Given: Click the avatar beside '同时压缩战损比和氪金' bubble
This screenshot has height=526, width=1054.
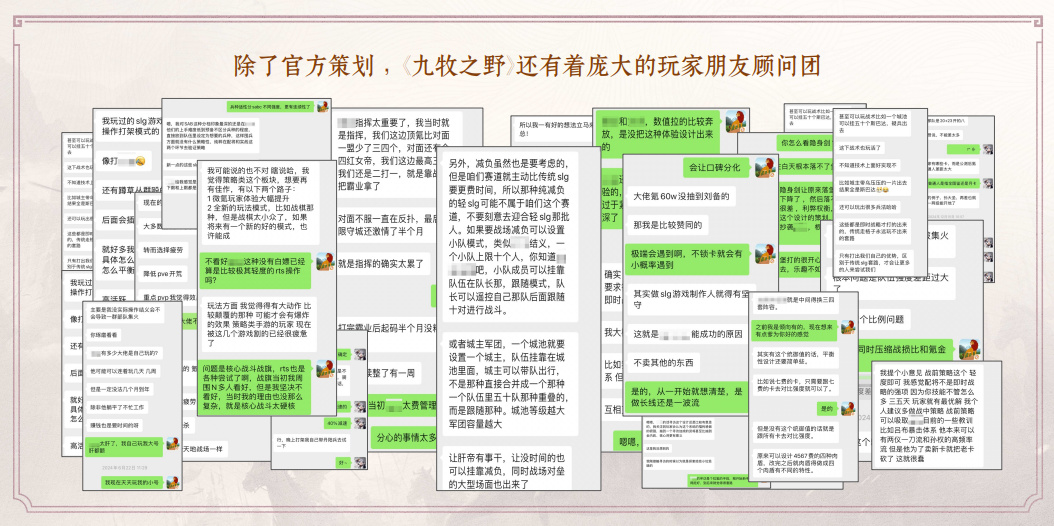Looking at the screenshot, I should click(x=969, y=349).
